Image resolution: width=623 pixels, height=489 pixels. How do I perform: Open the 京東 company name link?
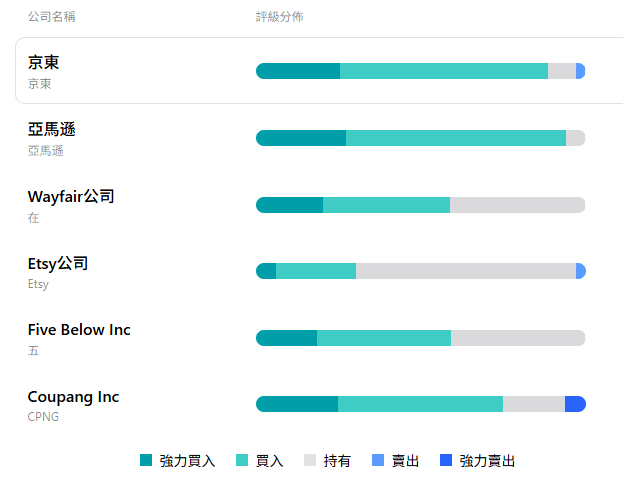coord(43,62)
